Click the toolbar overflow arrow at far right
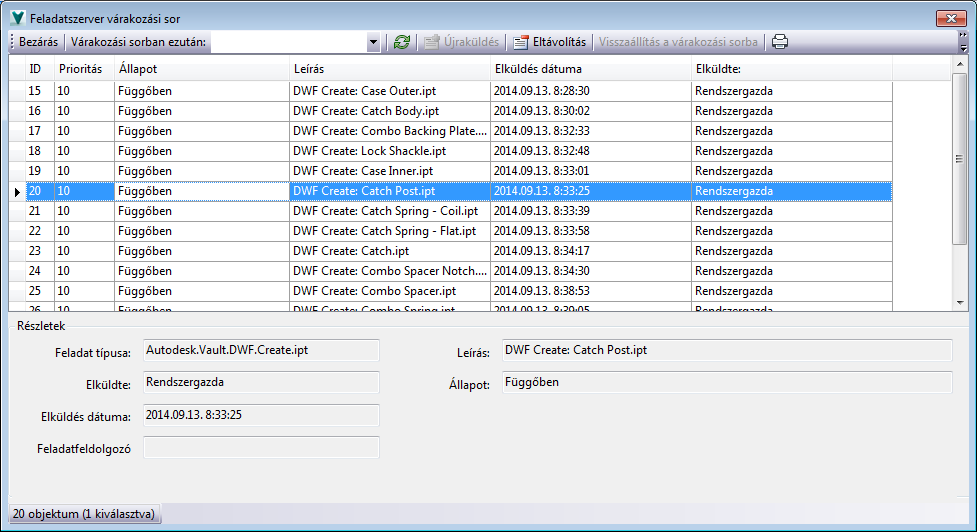977x532 pixels. pyautogui.click(x=963, y=42)
